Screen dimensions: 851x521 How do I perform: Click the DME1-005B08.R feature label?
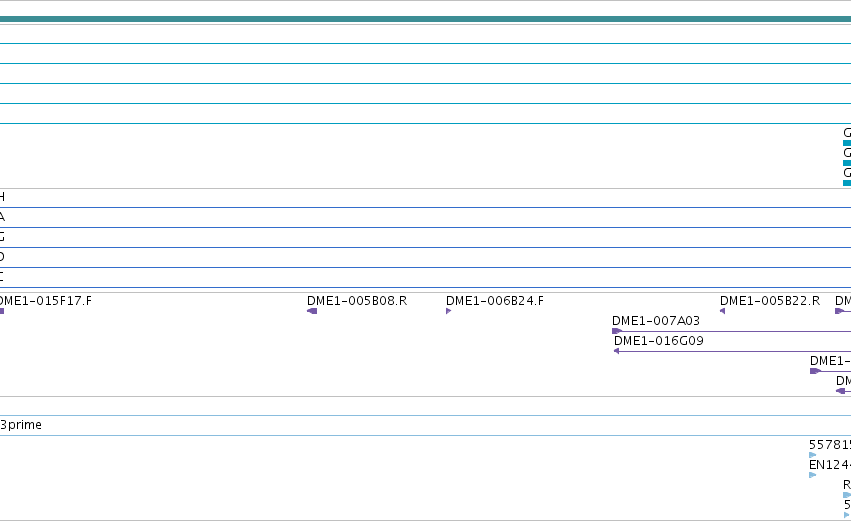tap(357, 301)
